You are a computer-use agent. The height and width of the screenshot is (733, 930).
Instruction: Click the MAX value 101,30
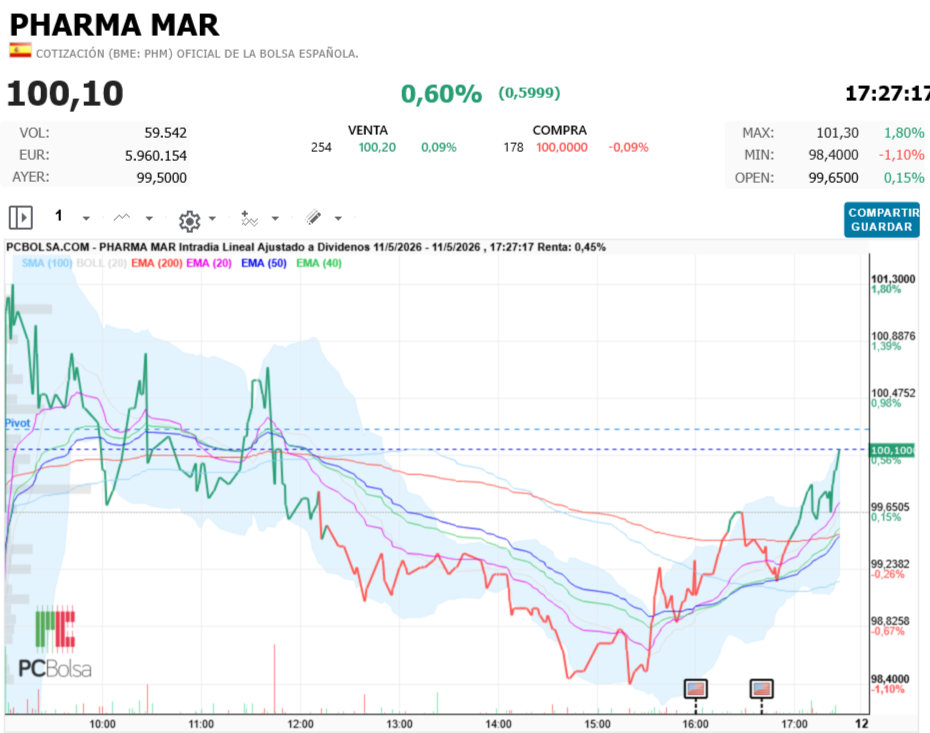(x=837, y=133)
